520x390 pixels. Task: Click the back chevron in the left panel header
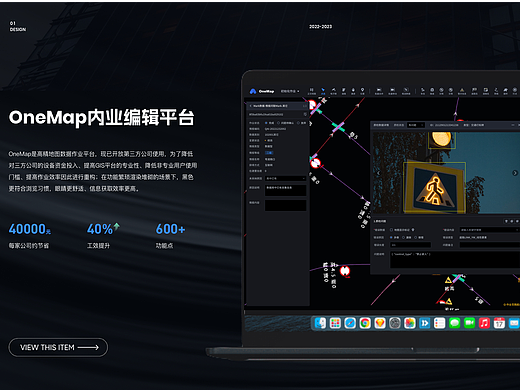(251, 106)
